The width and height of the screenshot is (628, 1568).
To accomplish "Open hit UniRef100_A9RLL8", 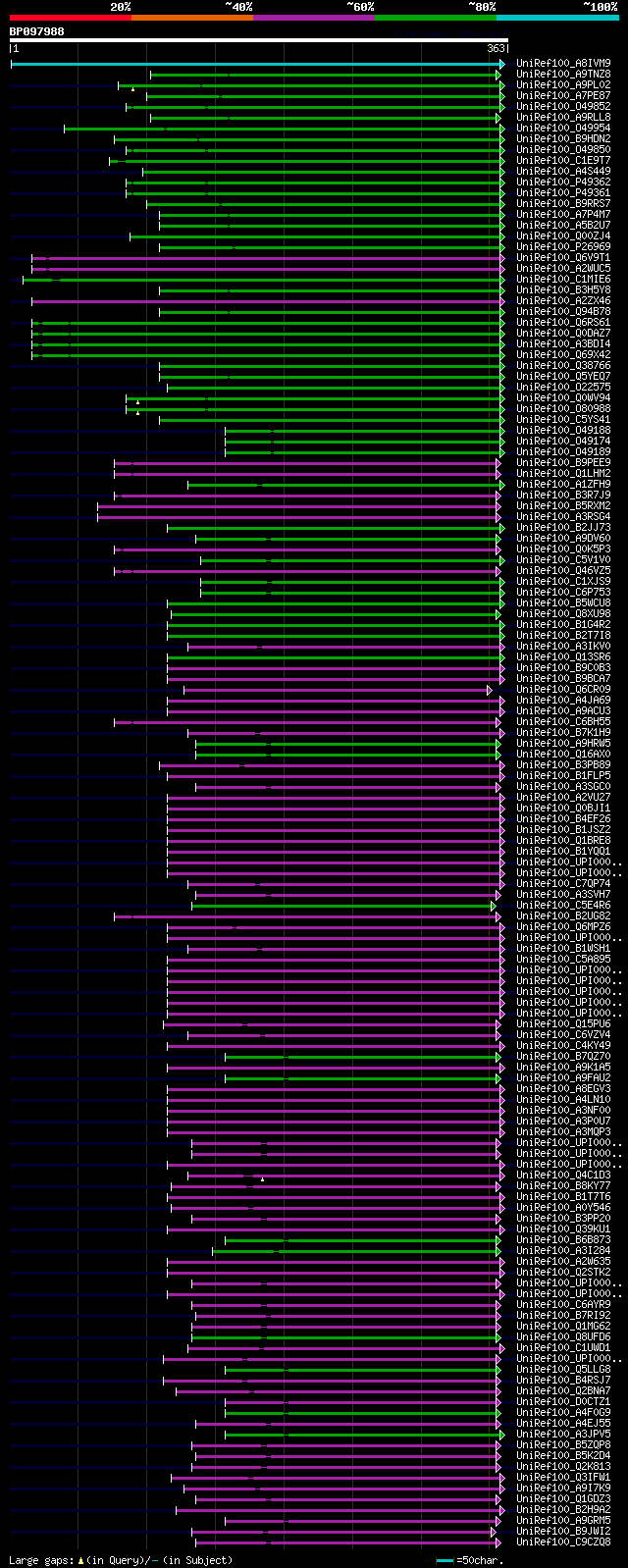I will click(x=563, y=118).
